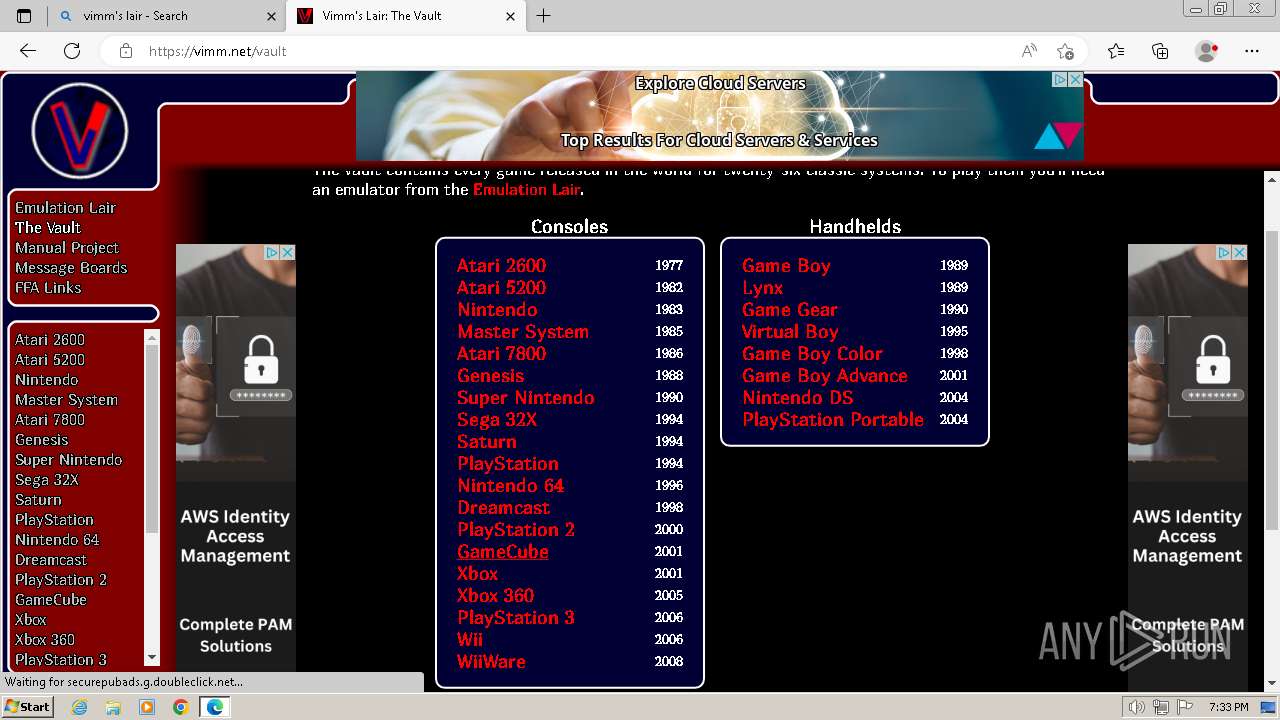Screen dimensions: 1280x720
Task: Select Saturn in left sidebar list
Action: [x=38, y=500]
